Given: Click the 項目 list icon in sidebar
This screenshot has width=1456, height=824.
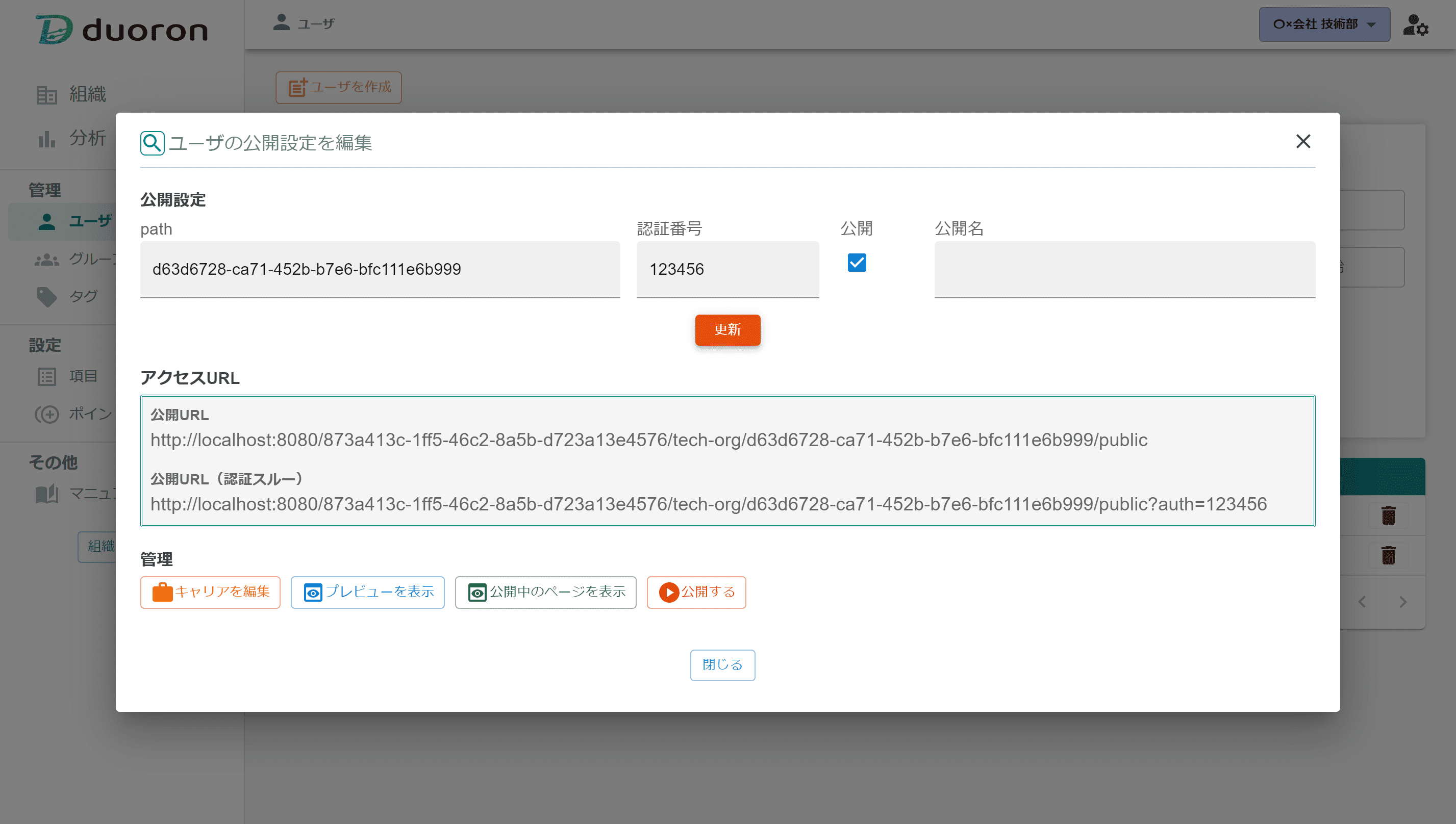Looking at the screenshot, I should [x=46, y=377].
